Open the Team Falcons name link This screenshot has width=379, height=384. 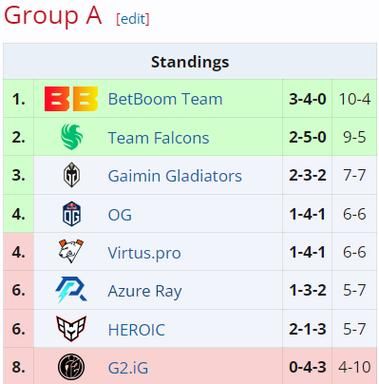[159, 138]
